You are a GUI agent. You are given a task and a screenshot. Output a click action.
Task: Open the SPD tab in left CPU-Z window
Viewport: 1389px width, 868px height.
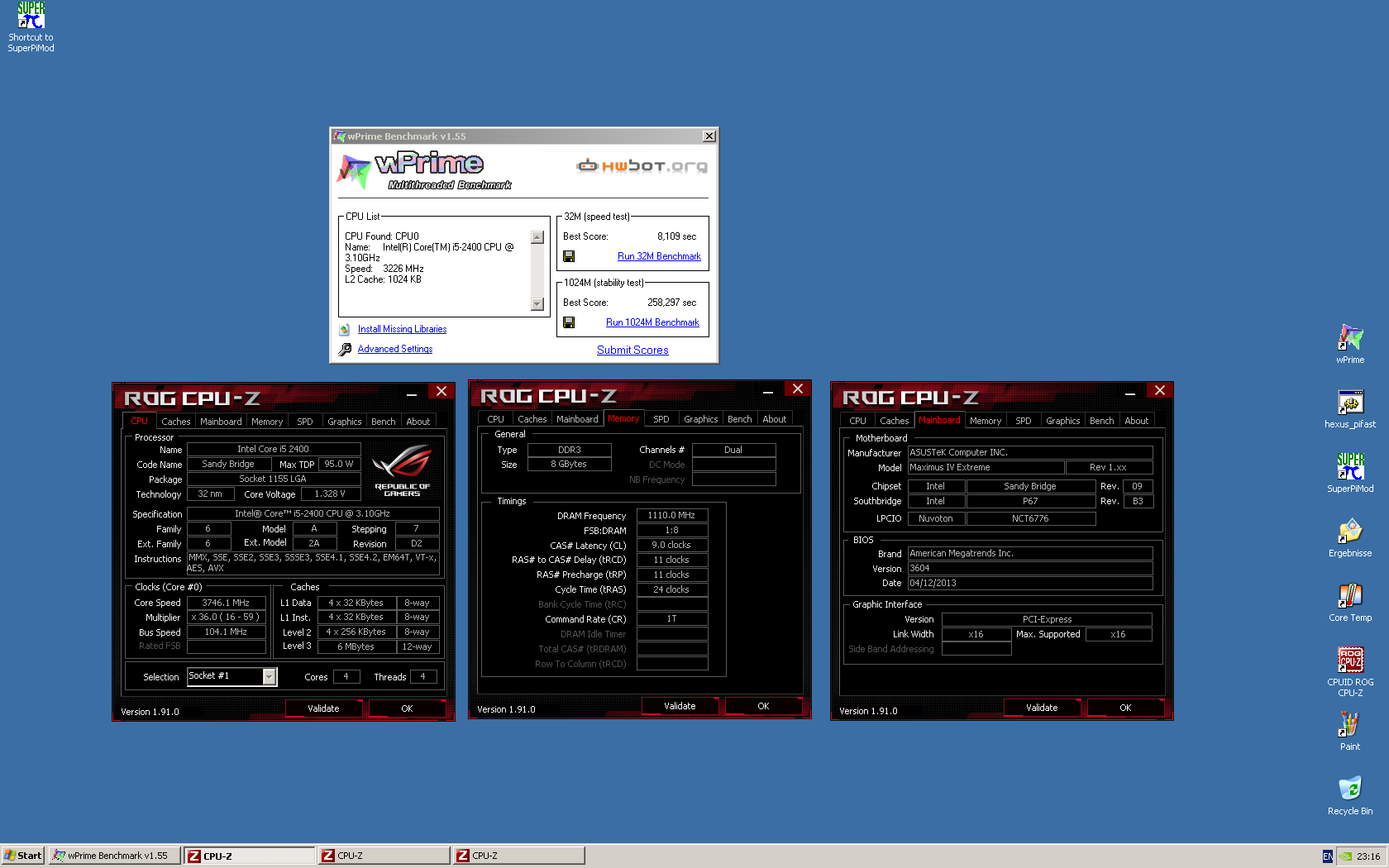[305, 422]
